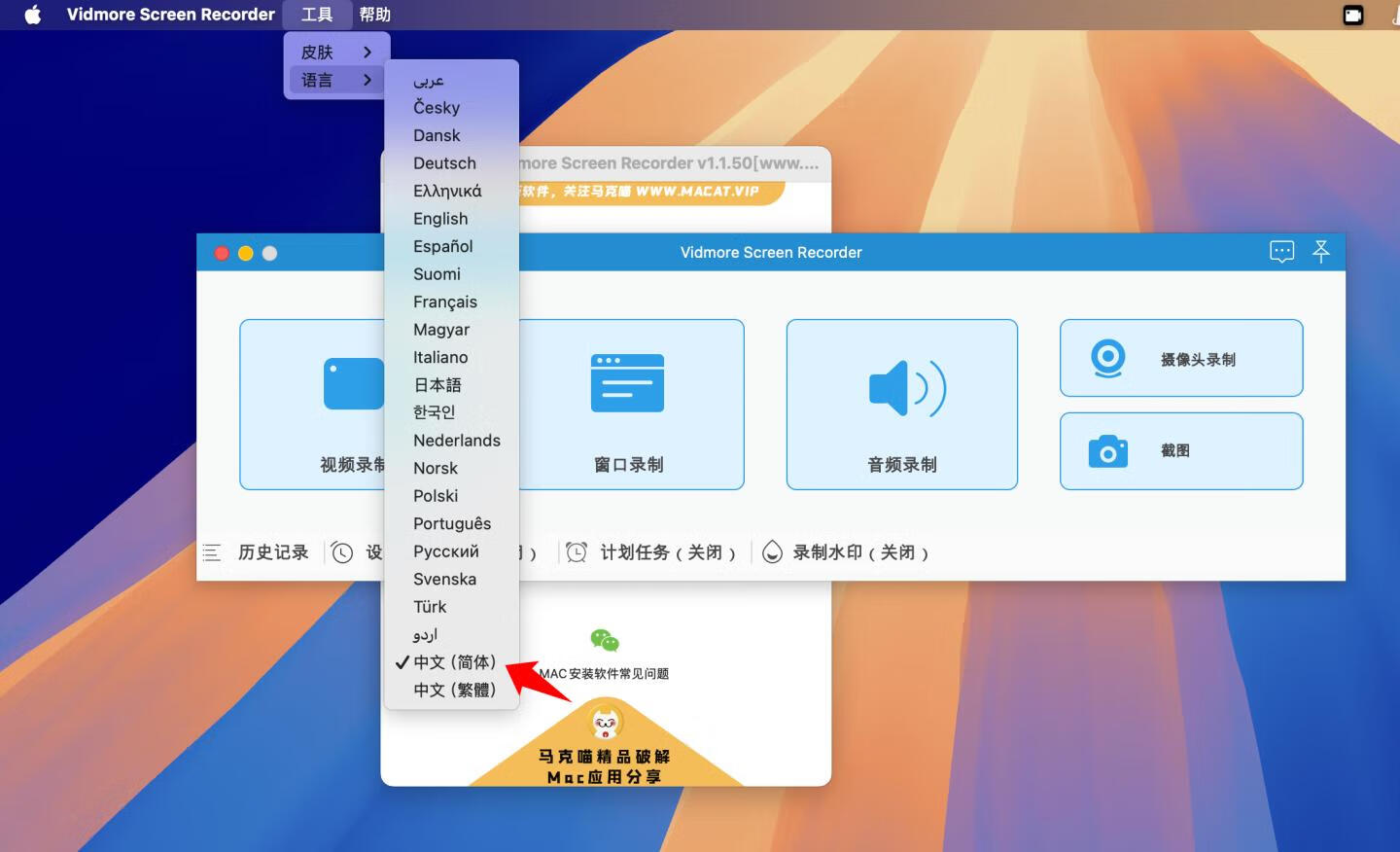Viewport: 1400px width, 852px height.
Task: Choose Nederlands from language list
Action: (x=451, y=441)
